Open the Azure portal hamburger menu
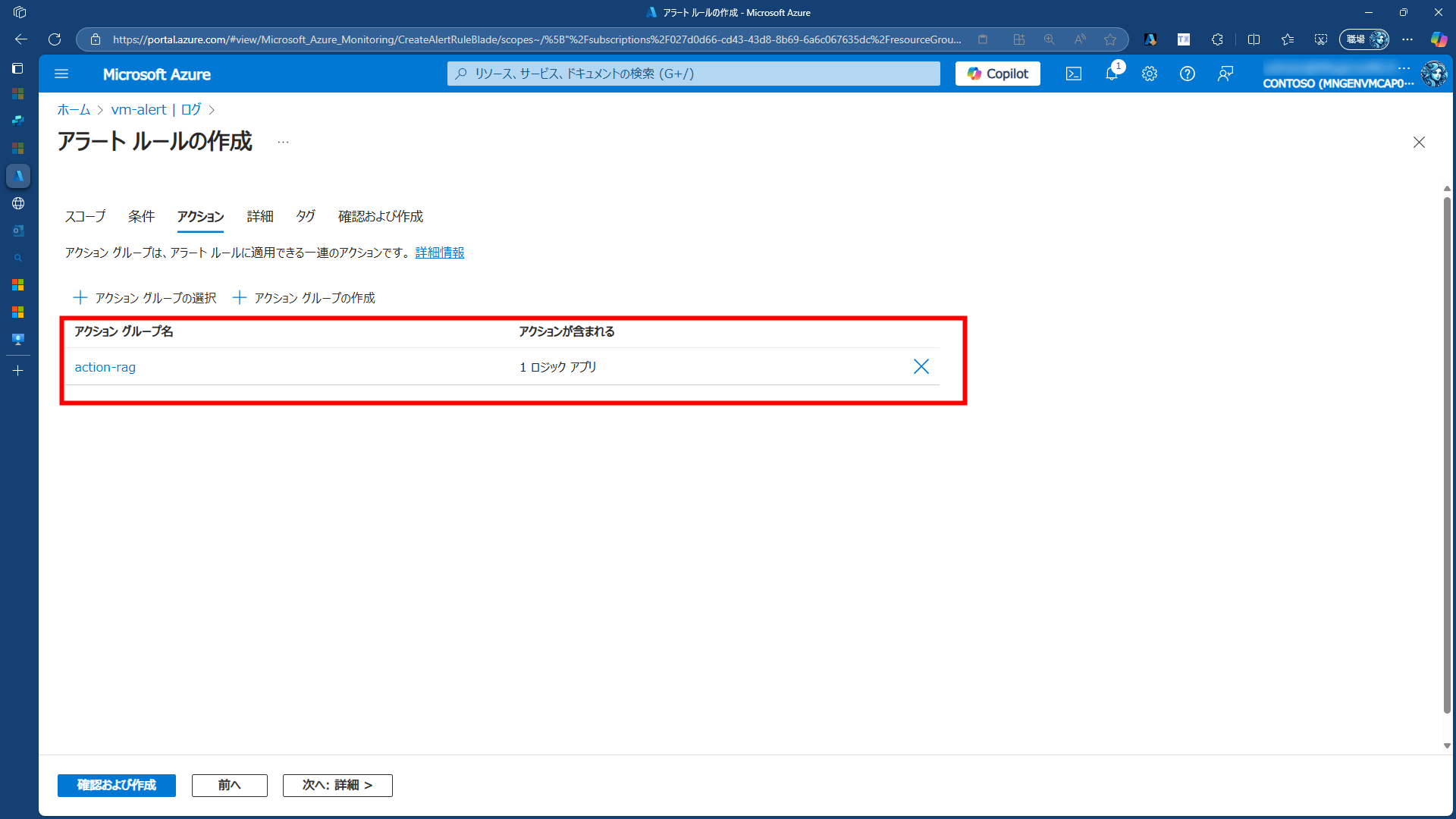The width and height of the screenshot is (1456, 819). click(61, 74)
